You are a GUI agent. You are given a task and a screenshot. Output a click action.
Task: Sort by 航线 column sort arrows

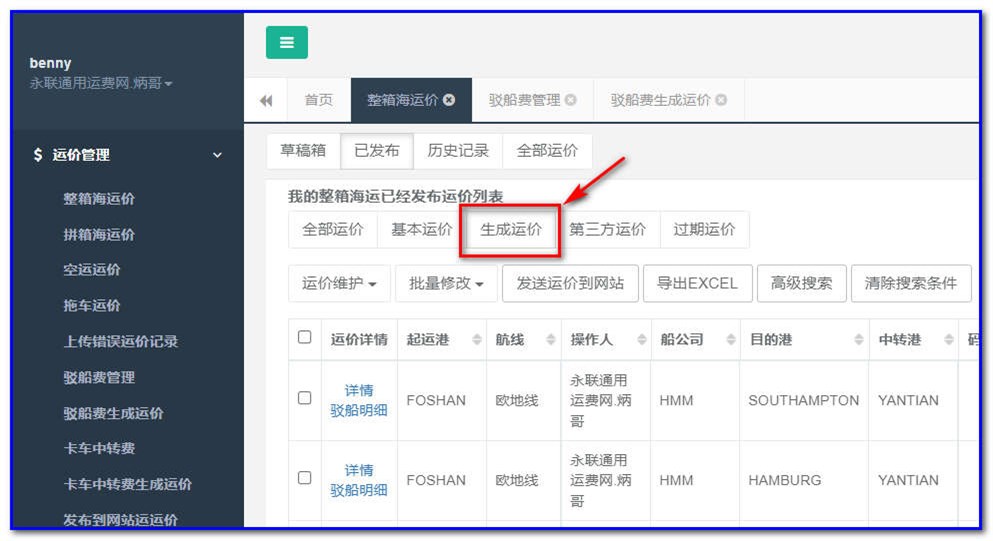coord(550,340)
